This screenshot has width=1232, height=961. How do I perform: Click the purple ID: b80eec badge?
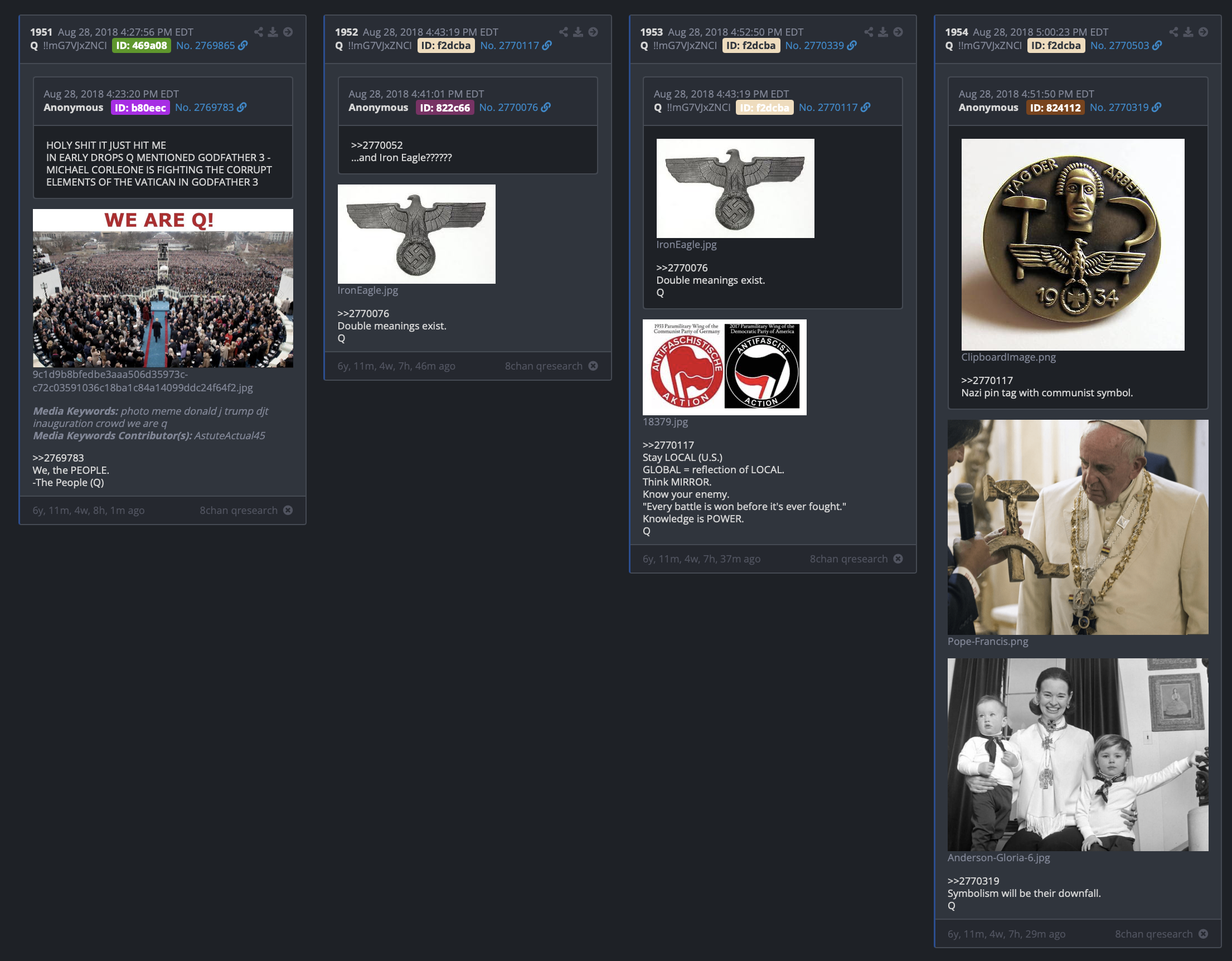(x=140, y=108)
